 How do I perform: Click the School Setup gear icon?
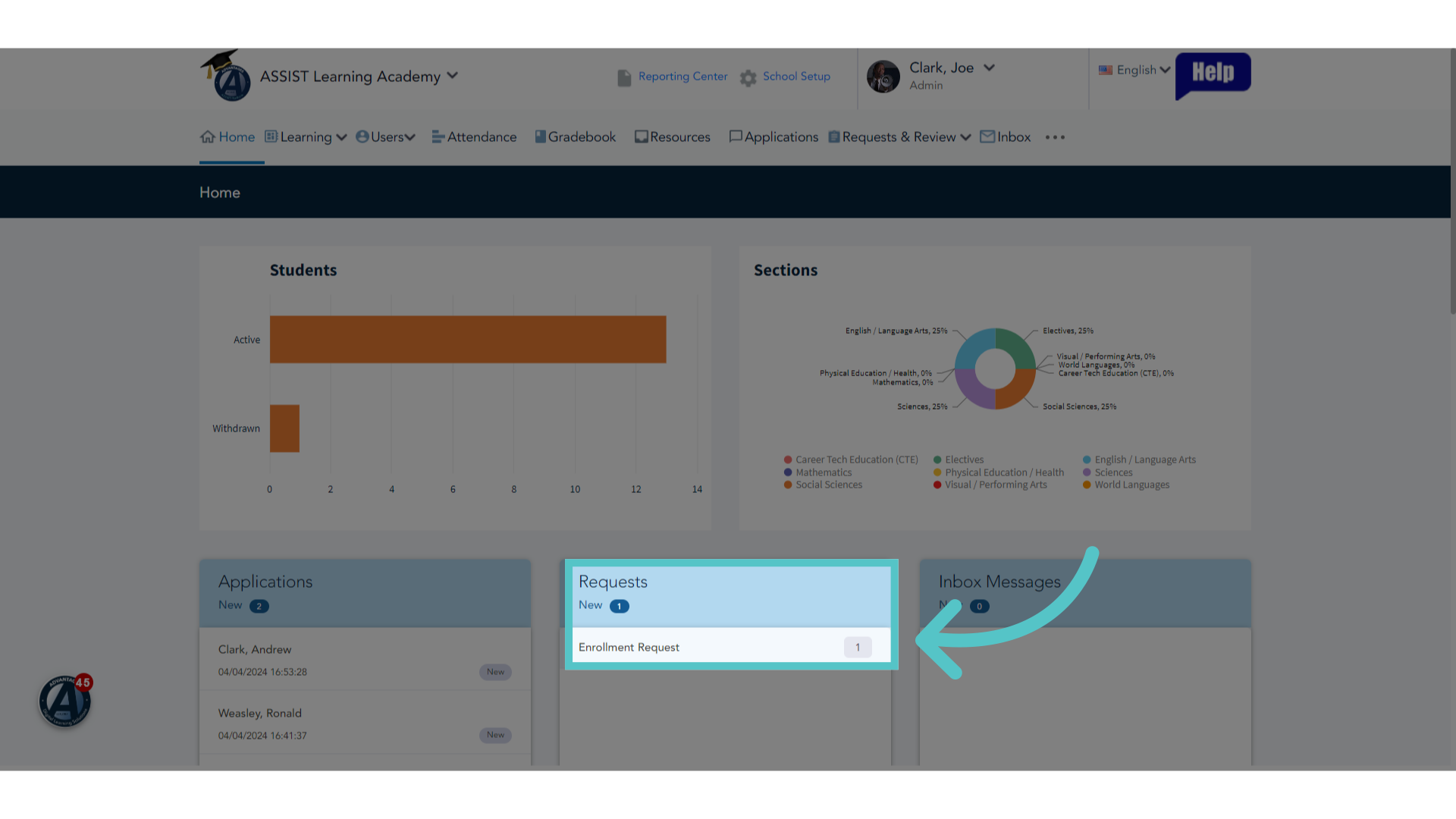click(x=748, y=77)
